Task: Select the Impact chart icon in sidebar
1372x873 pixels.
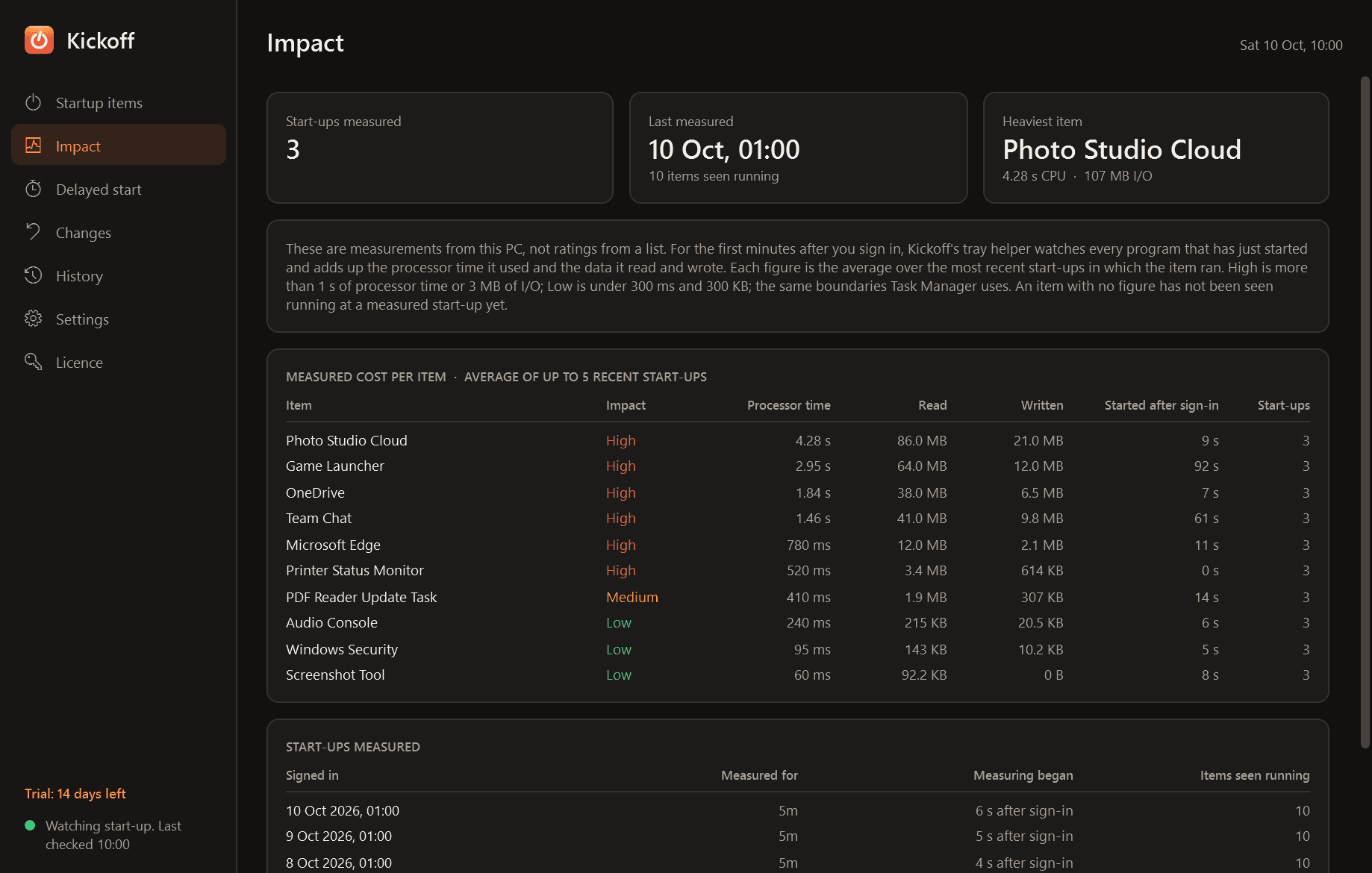Action: point(33,145)
